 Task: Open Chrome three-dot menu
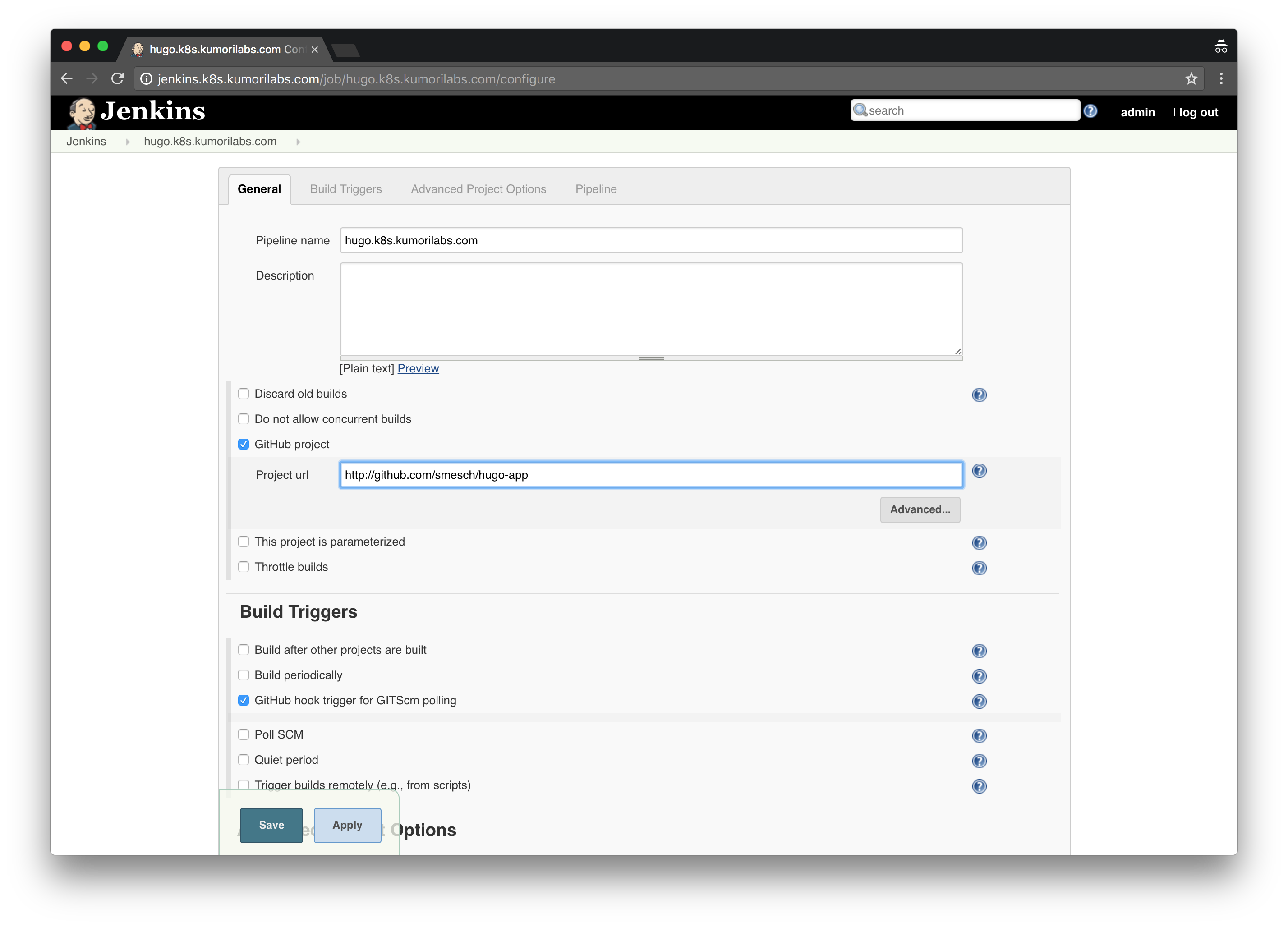click(1220, 79)
